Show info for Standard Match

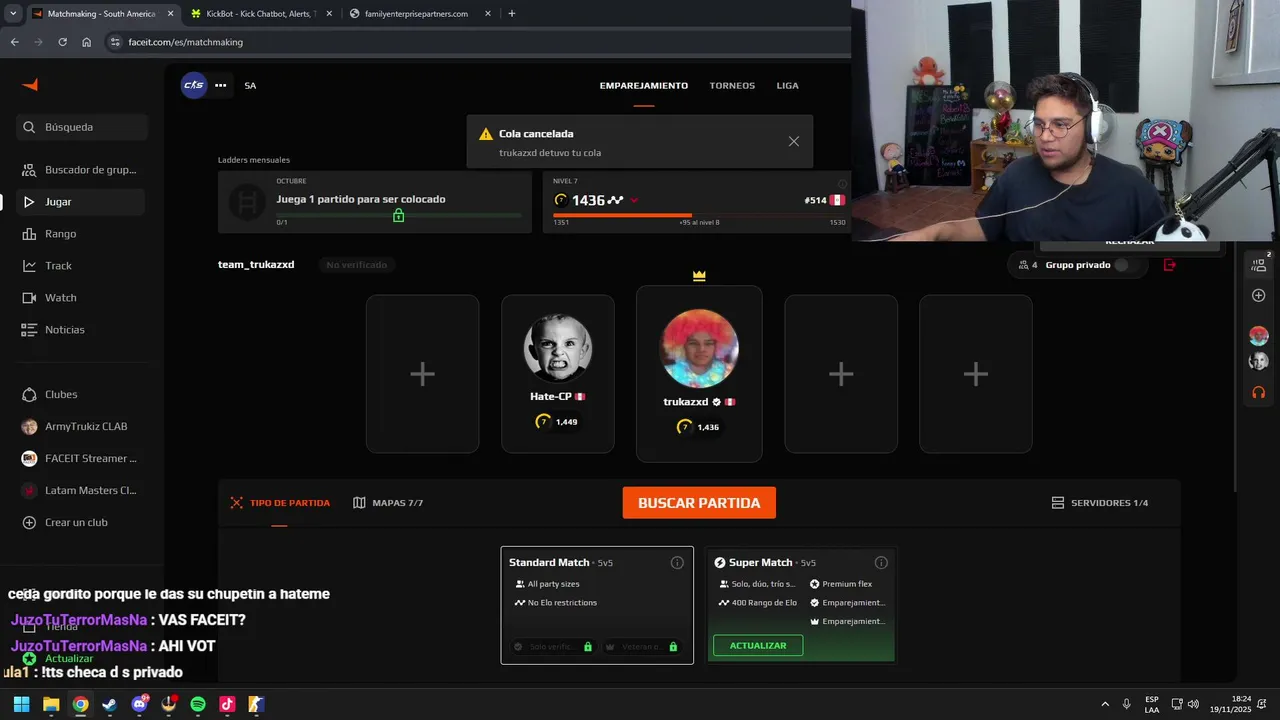(677, 563)
